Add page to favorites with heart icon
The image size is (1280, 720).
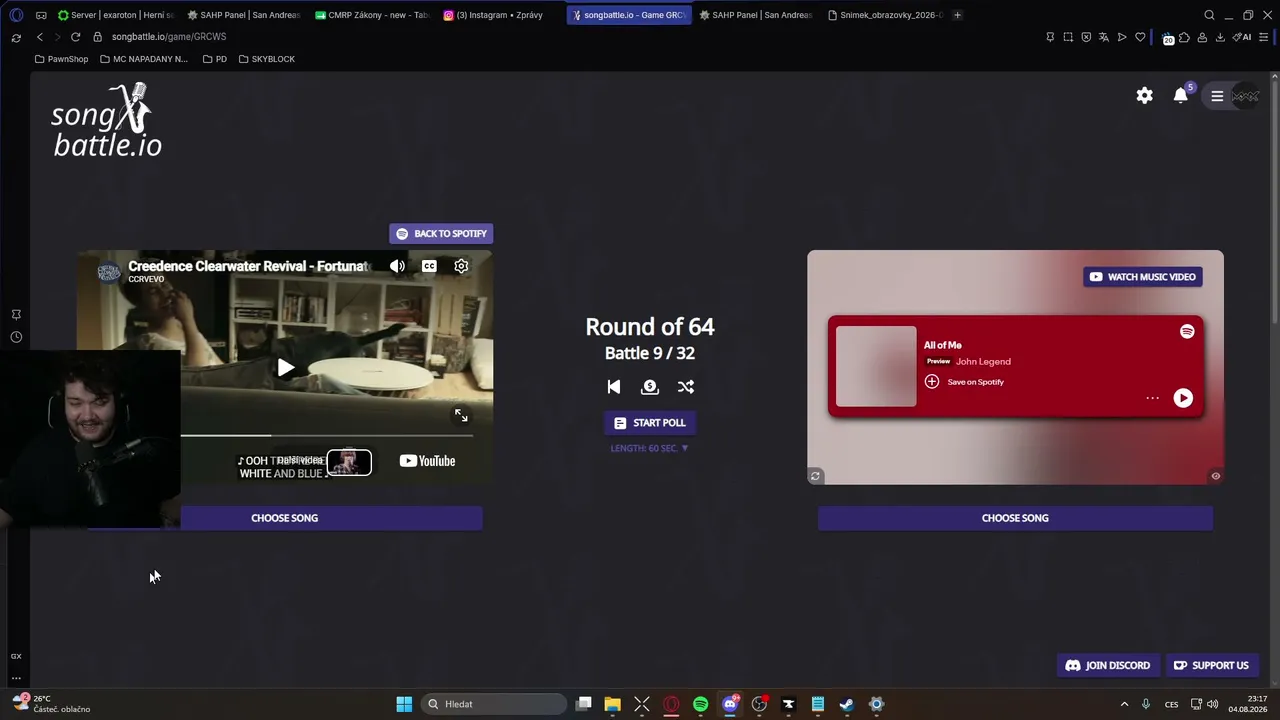point(1140,37)
